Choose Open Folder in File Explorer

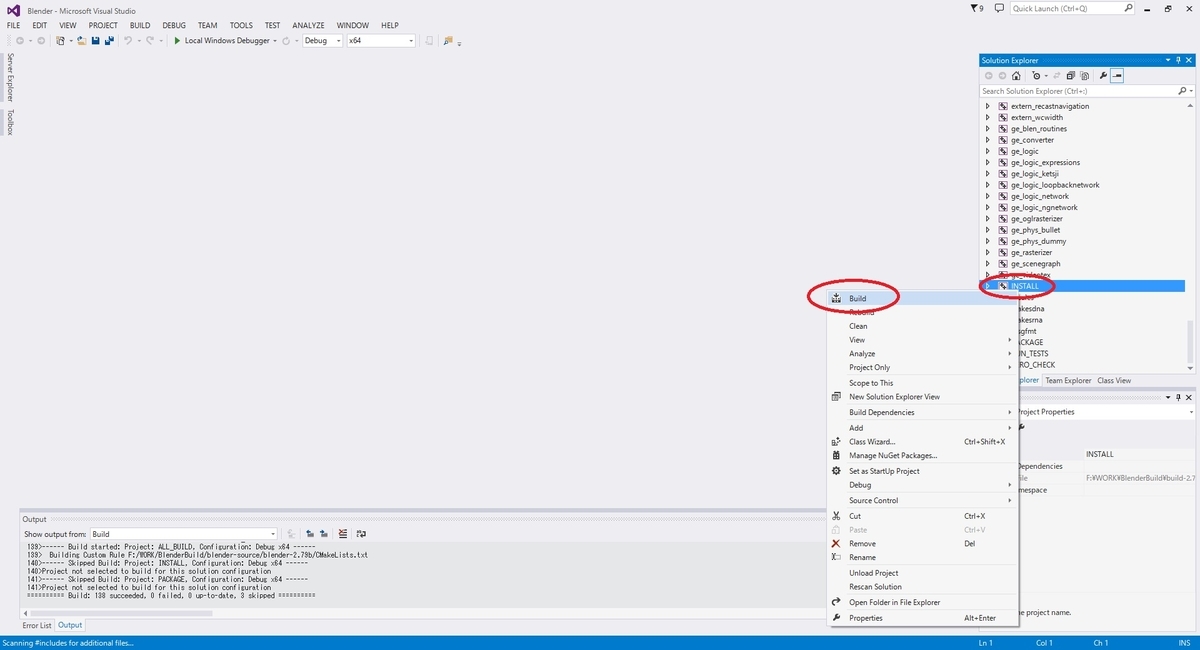(923, 602)
